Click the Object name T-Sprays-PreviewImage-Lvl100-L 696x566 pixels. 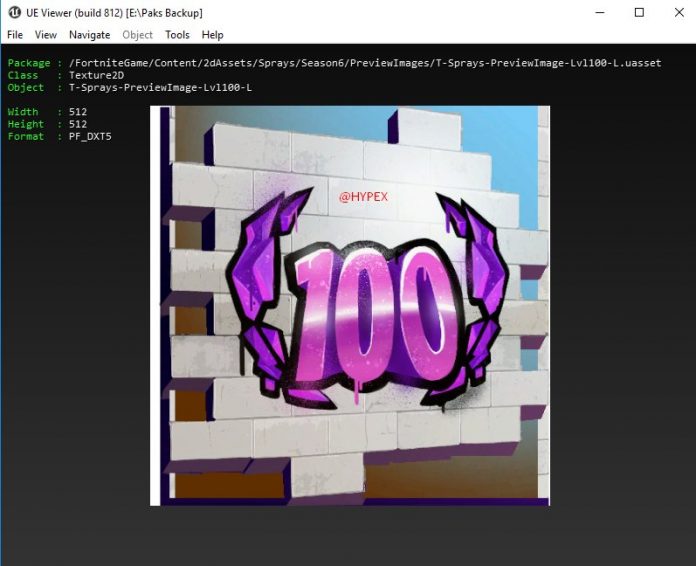click(160, 87)
